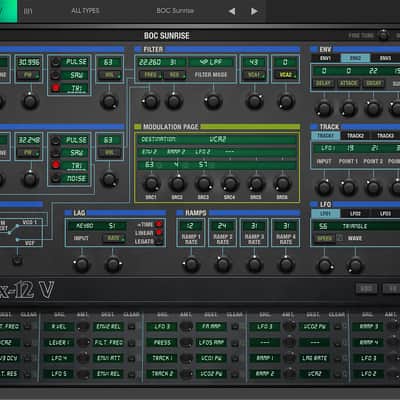This screenshot has height=400, width=400.
Task: Enable the NOISE waveform on lower oscillator
Action: point(56,178)
